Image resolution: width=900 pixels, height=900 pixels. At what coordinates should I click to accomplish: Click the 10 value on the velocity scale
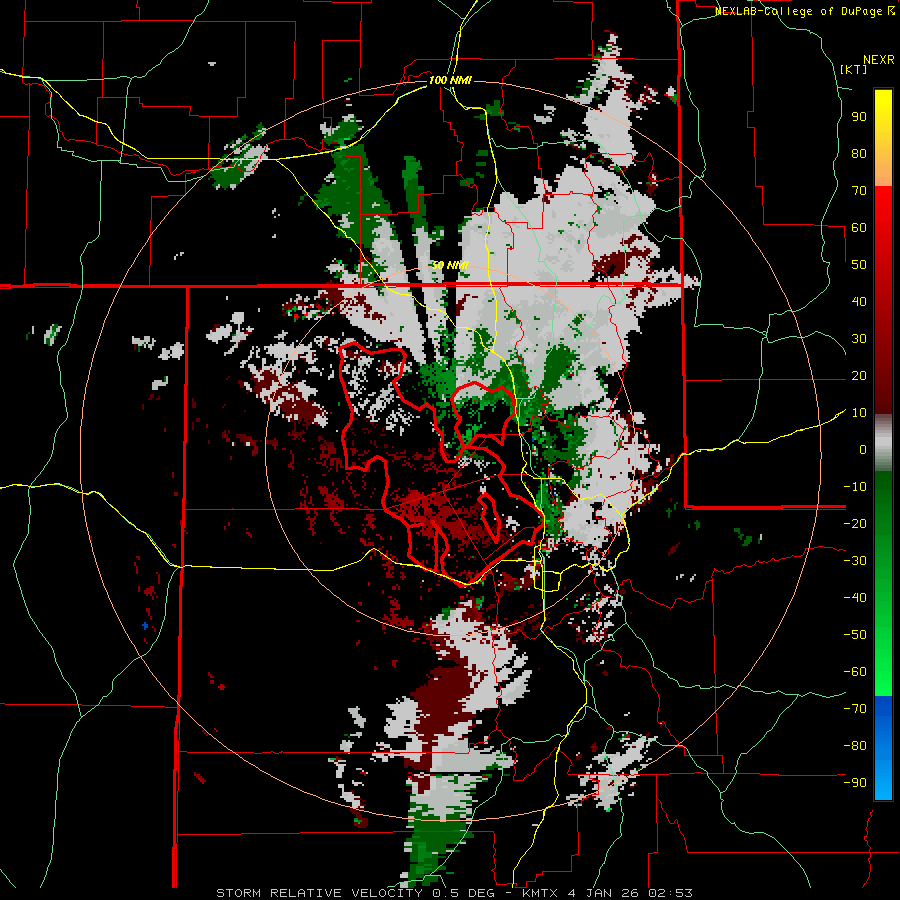(859, 413)
